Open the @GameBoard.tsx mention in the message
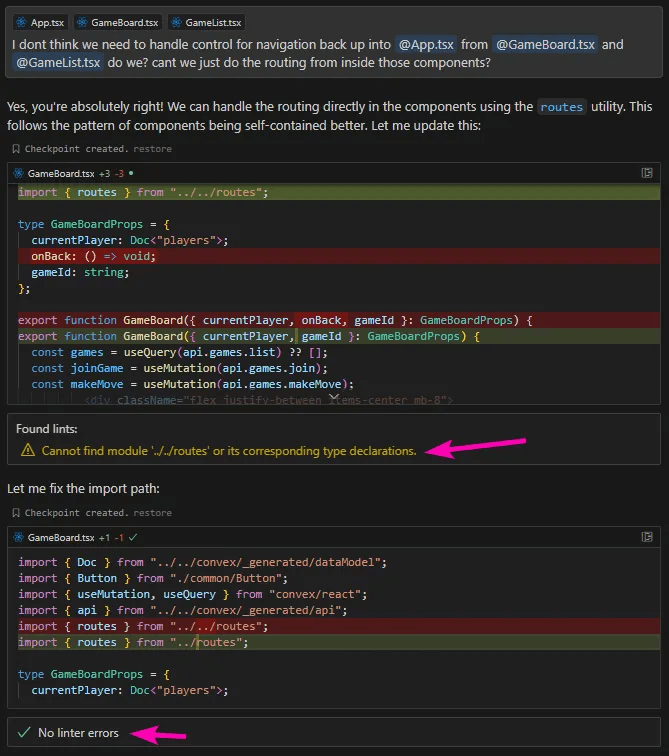 (544, 44)
